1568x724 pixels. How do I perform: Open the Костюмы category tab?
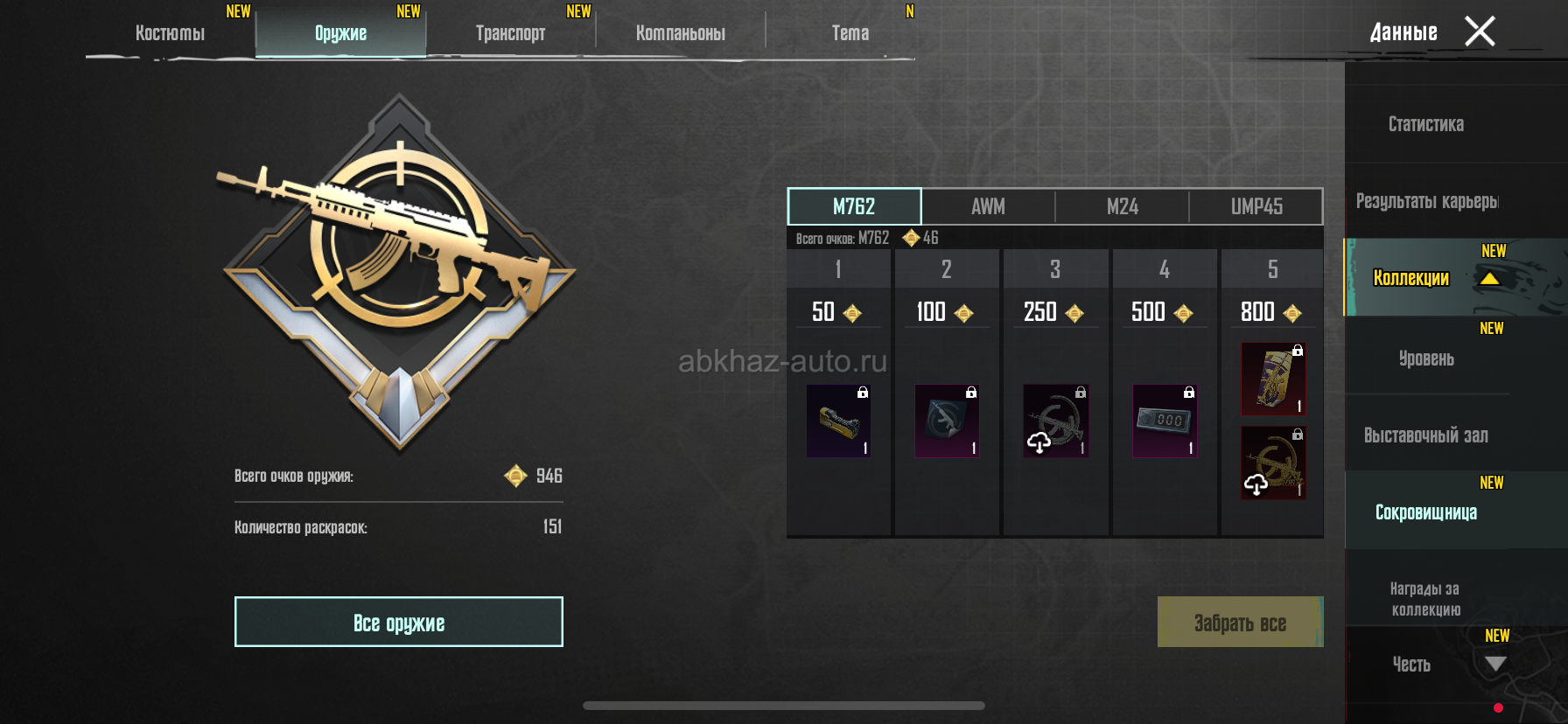[x=170, y=33]
